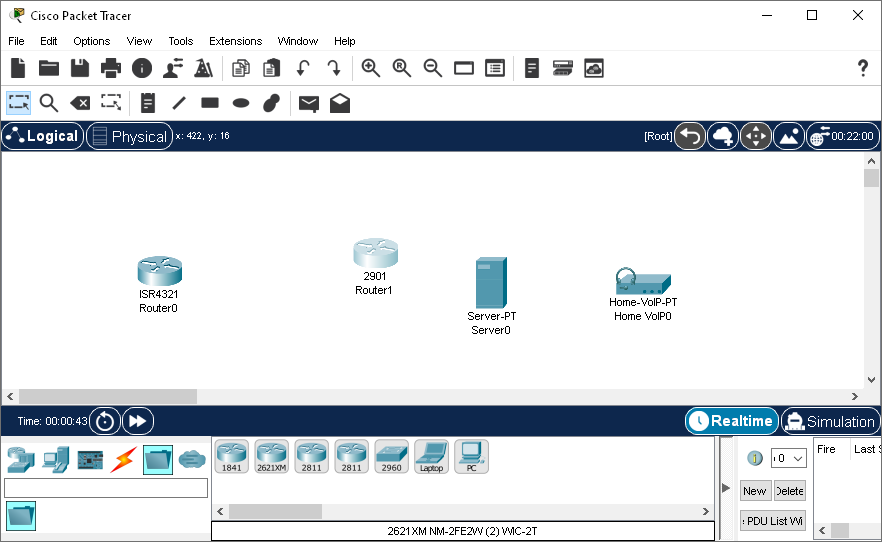Screen dimensions: 882x542
Task: Pick the 1841 router device
Action: tap(231, 457)
